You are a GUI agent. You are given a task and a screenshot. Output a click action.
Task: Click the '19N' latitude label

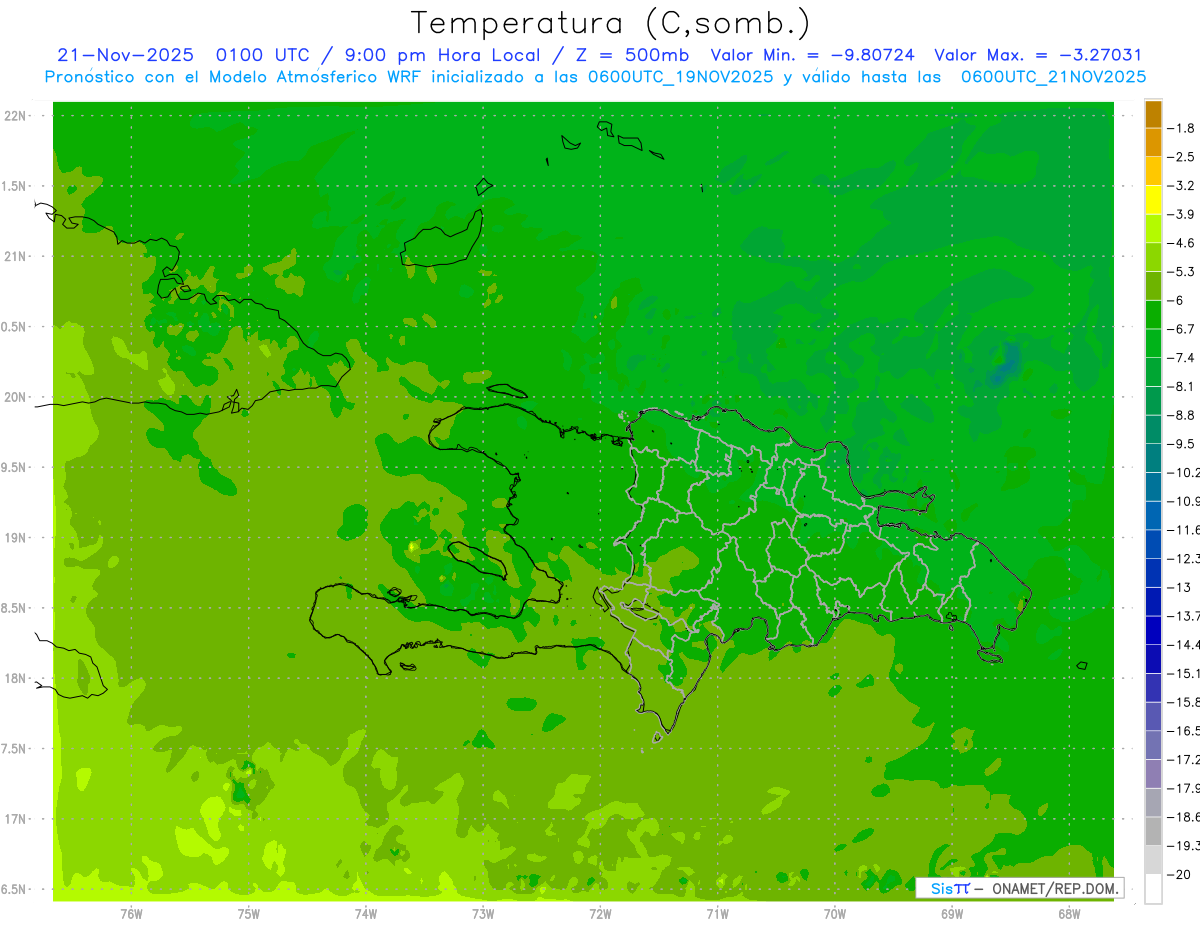16,538
